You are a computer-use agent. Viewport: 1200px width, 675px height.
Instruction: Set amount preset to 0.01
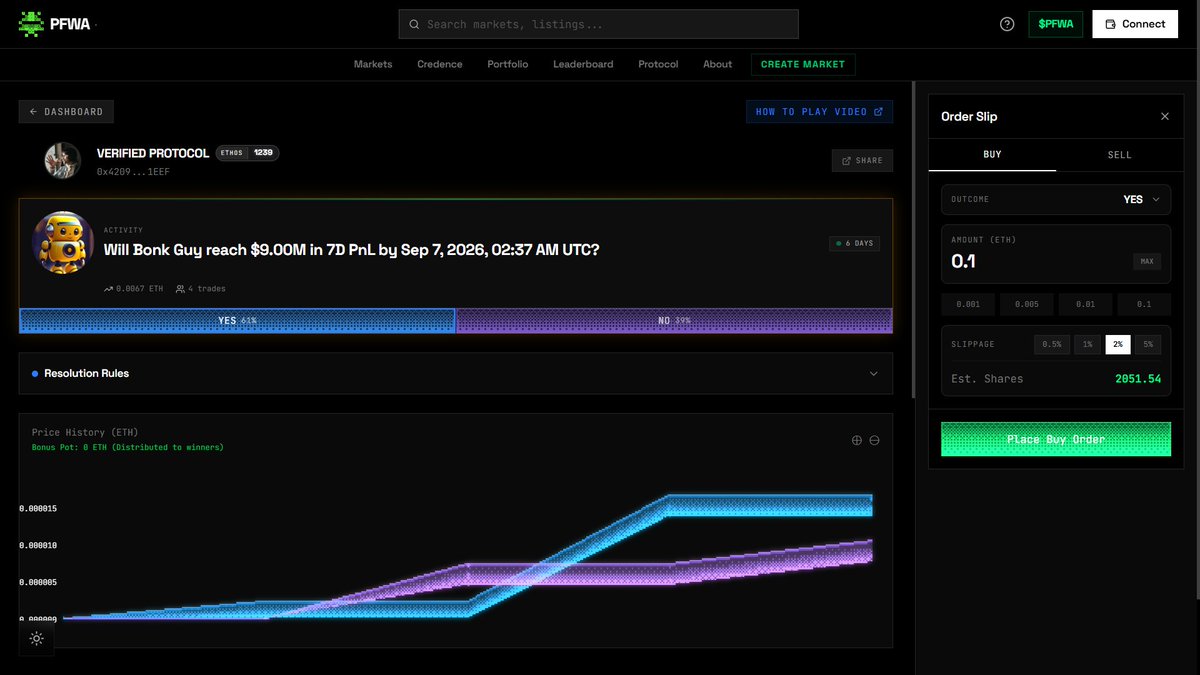click(x=1085, y=304)
